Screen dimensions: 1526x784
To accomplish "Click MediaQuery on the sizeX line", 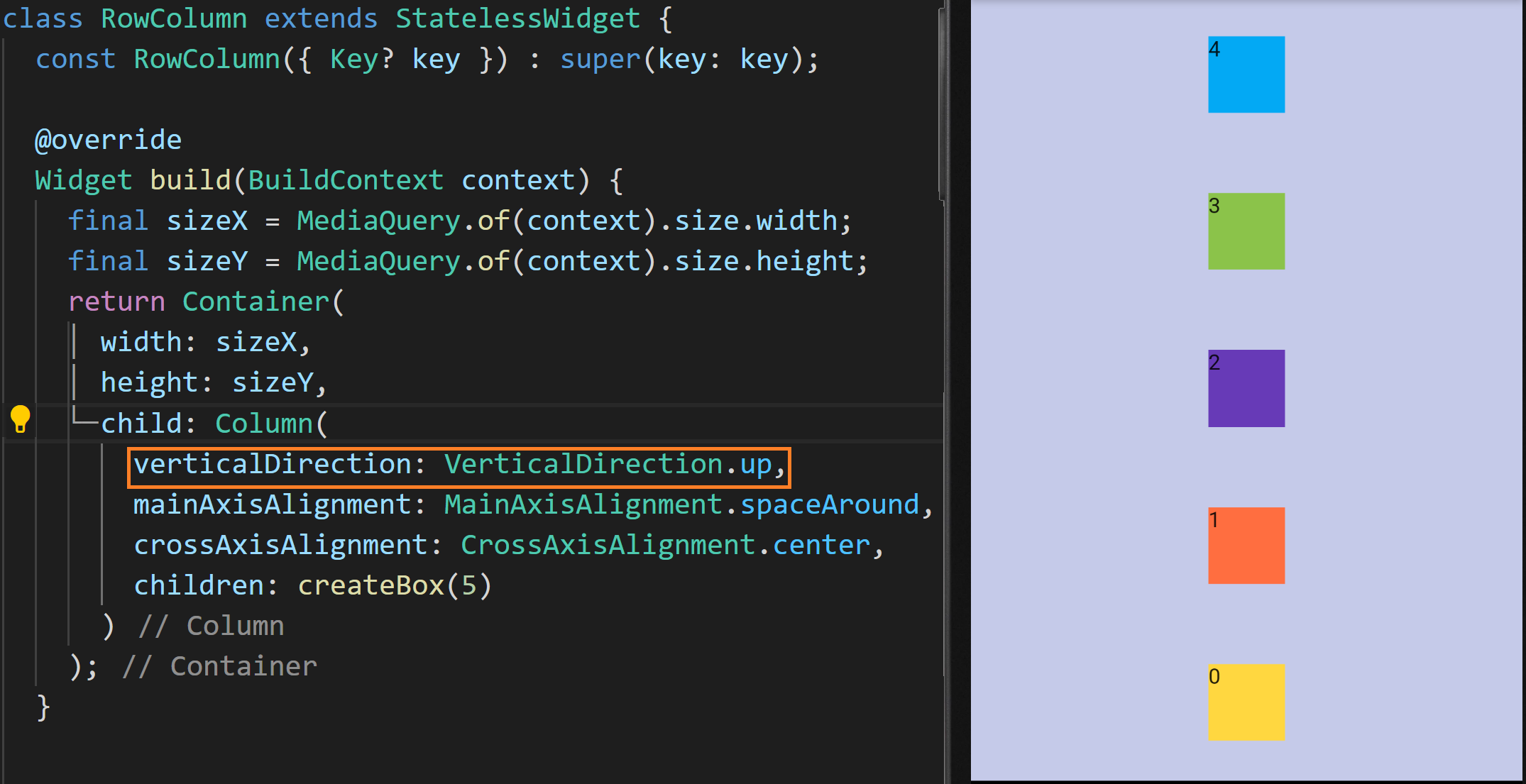I will click(378, 221).
